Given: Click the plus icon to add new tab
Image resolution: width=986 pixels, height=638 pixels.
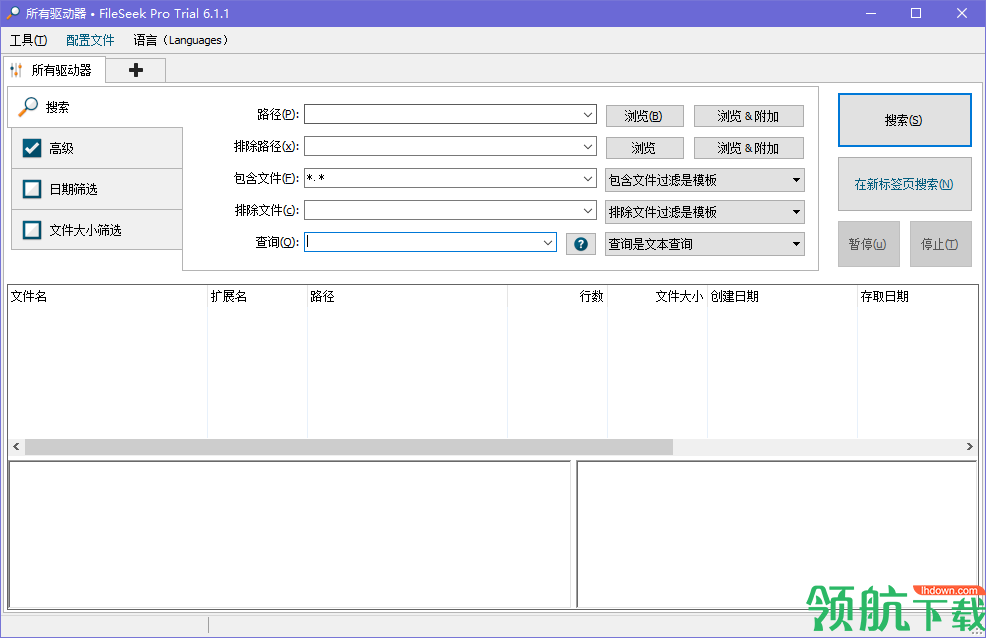Looking at the screenshot, I should pos(136,70).
